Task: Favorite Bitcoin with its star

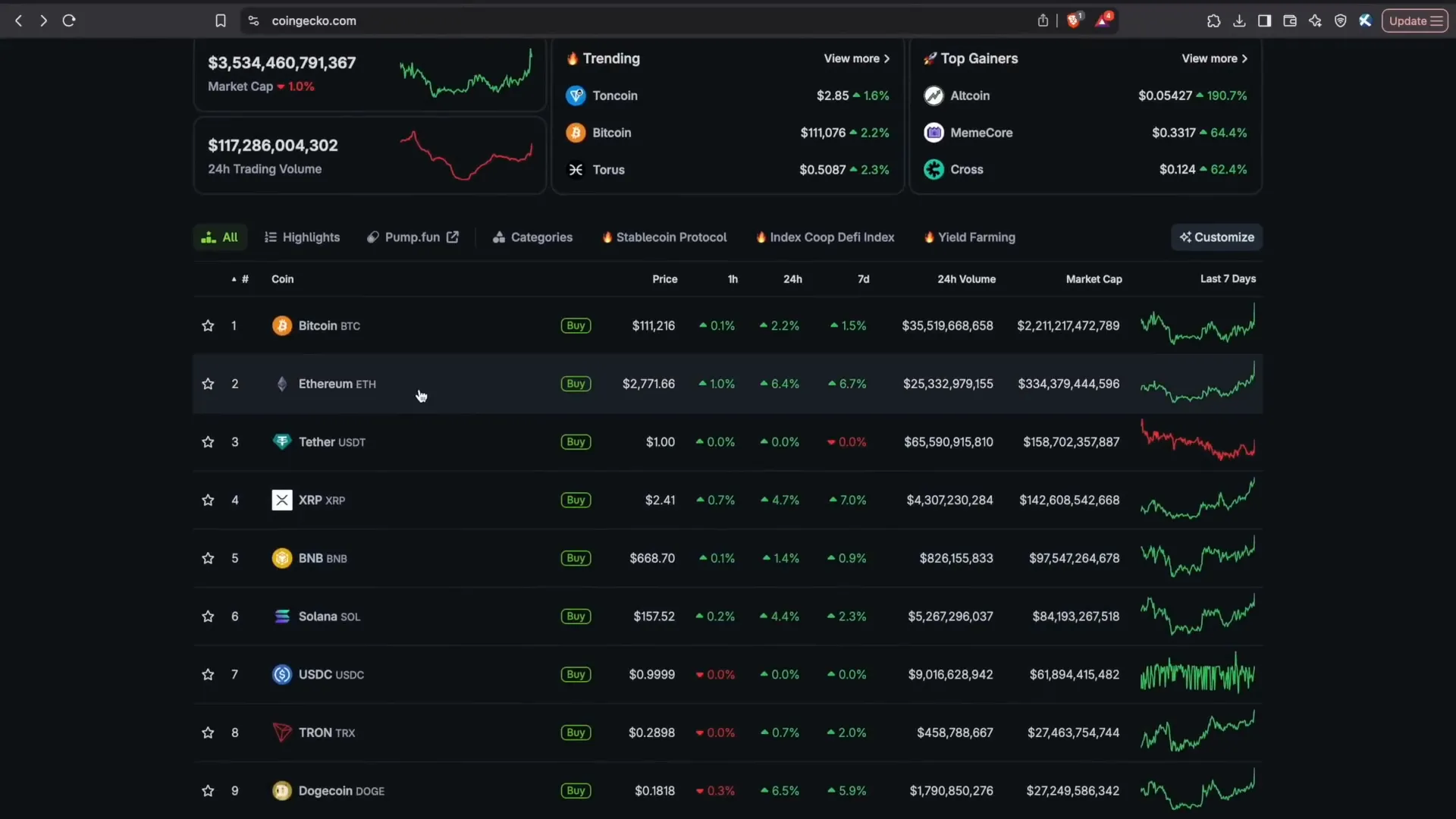Action: (x=208, y=326)
